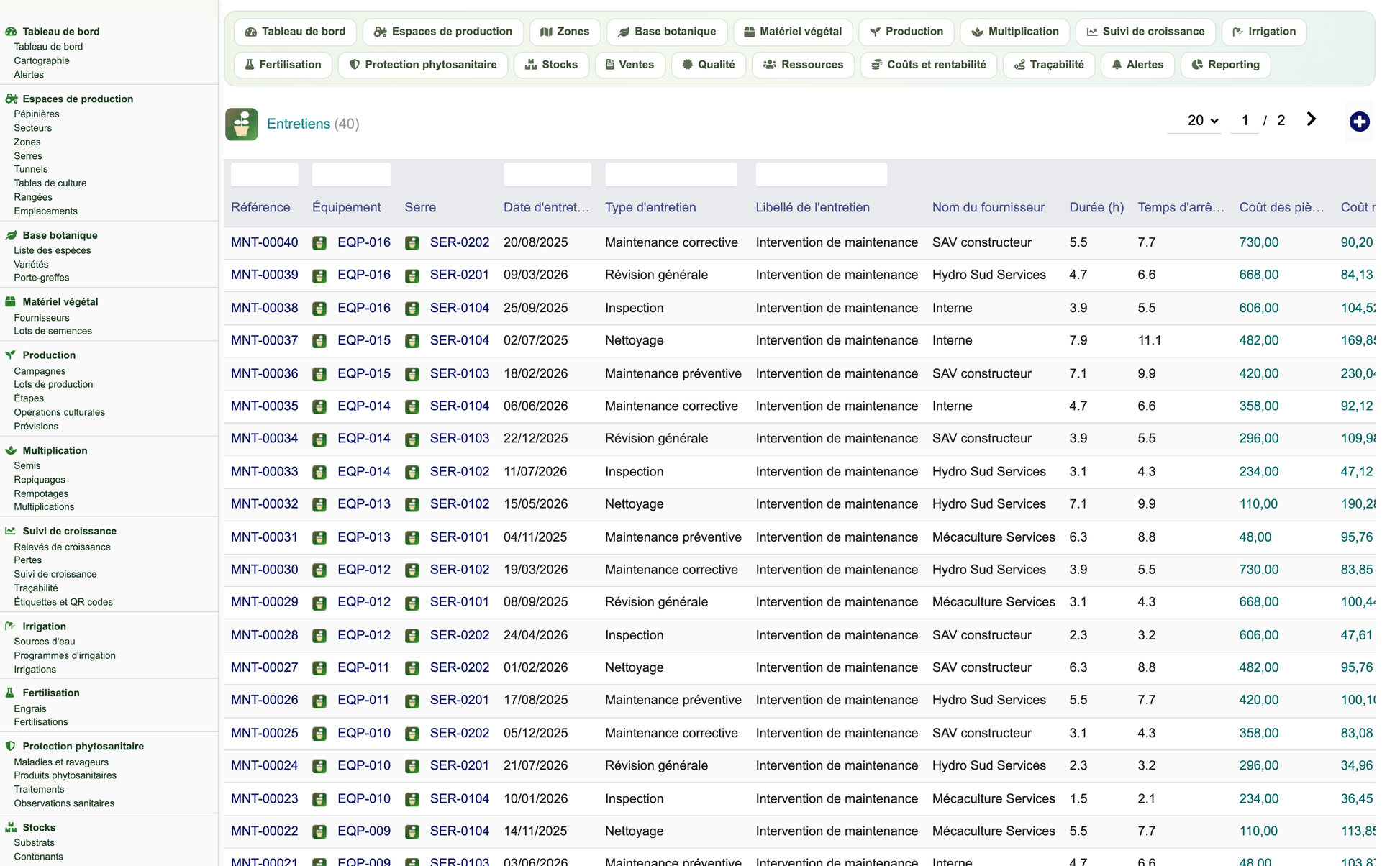1400x866 pixels.
Task: Click sidebar Stocks boxes icon
Action: point(11,827)
